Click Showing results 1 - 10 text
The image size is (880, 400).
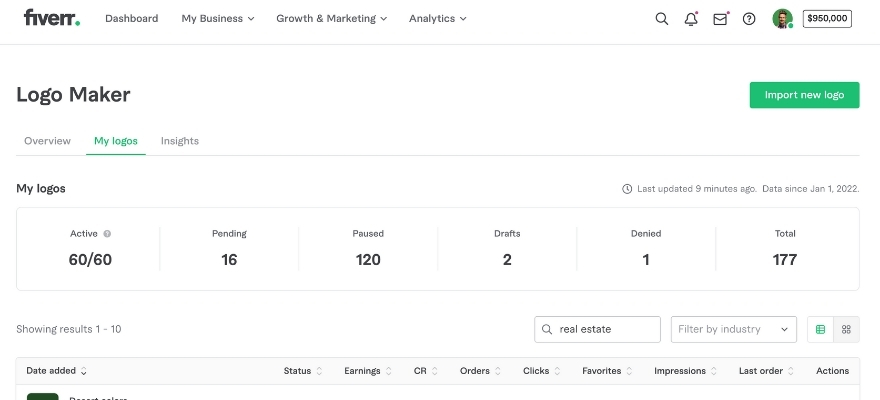pyautogui.click(x=68, y=329)
